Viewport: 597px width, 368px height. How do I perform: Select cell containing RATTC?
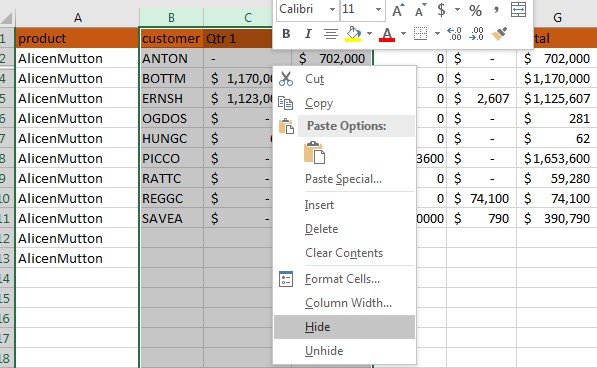tap(171, 178)
